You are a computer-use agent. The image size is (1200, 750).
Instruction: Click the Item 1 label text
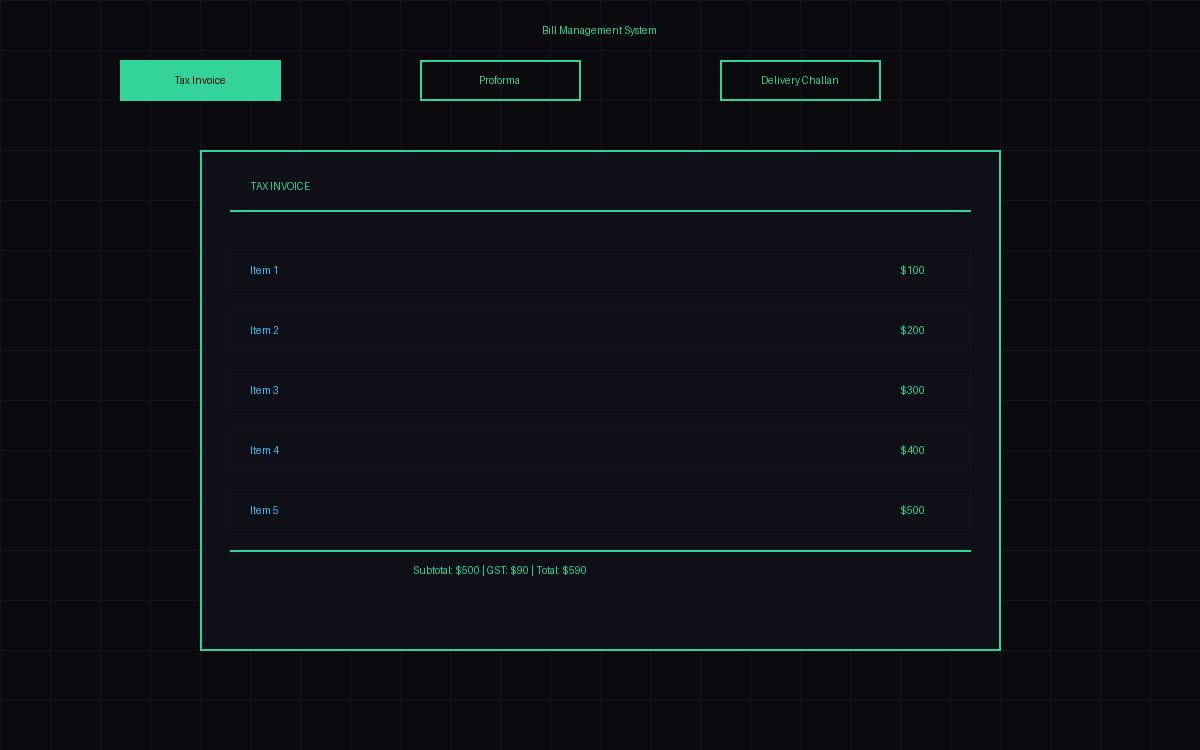(x=264, y=270)
